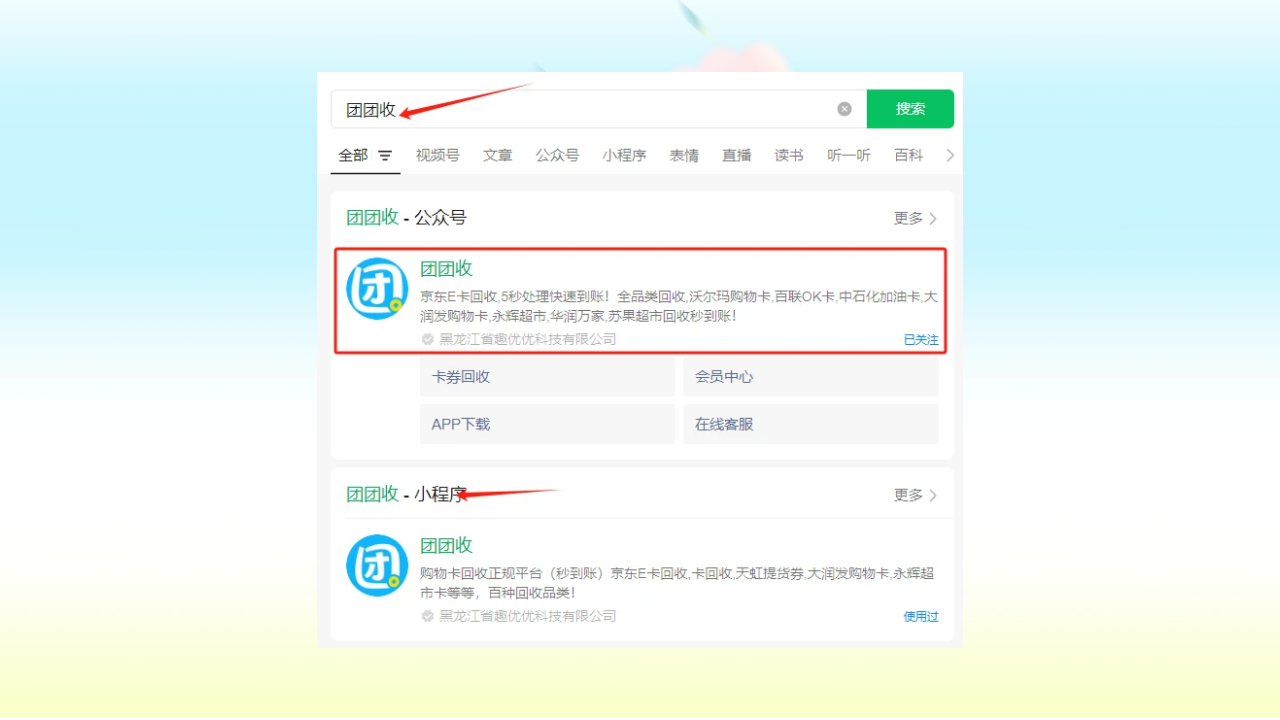Clear the search box with the X icon

pos(844,109)
